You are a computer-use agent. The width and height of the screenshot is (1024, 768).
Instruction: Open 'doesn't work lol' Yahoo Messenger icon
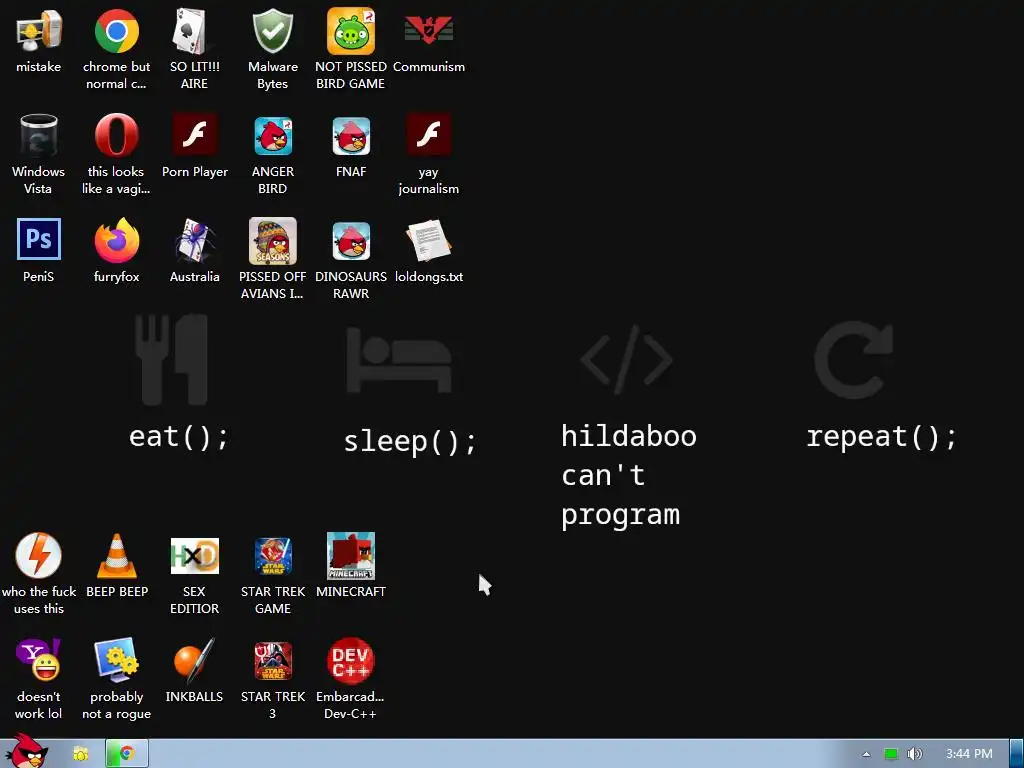[39, 660]
